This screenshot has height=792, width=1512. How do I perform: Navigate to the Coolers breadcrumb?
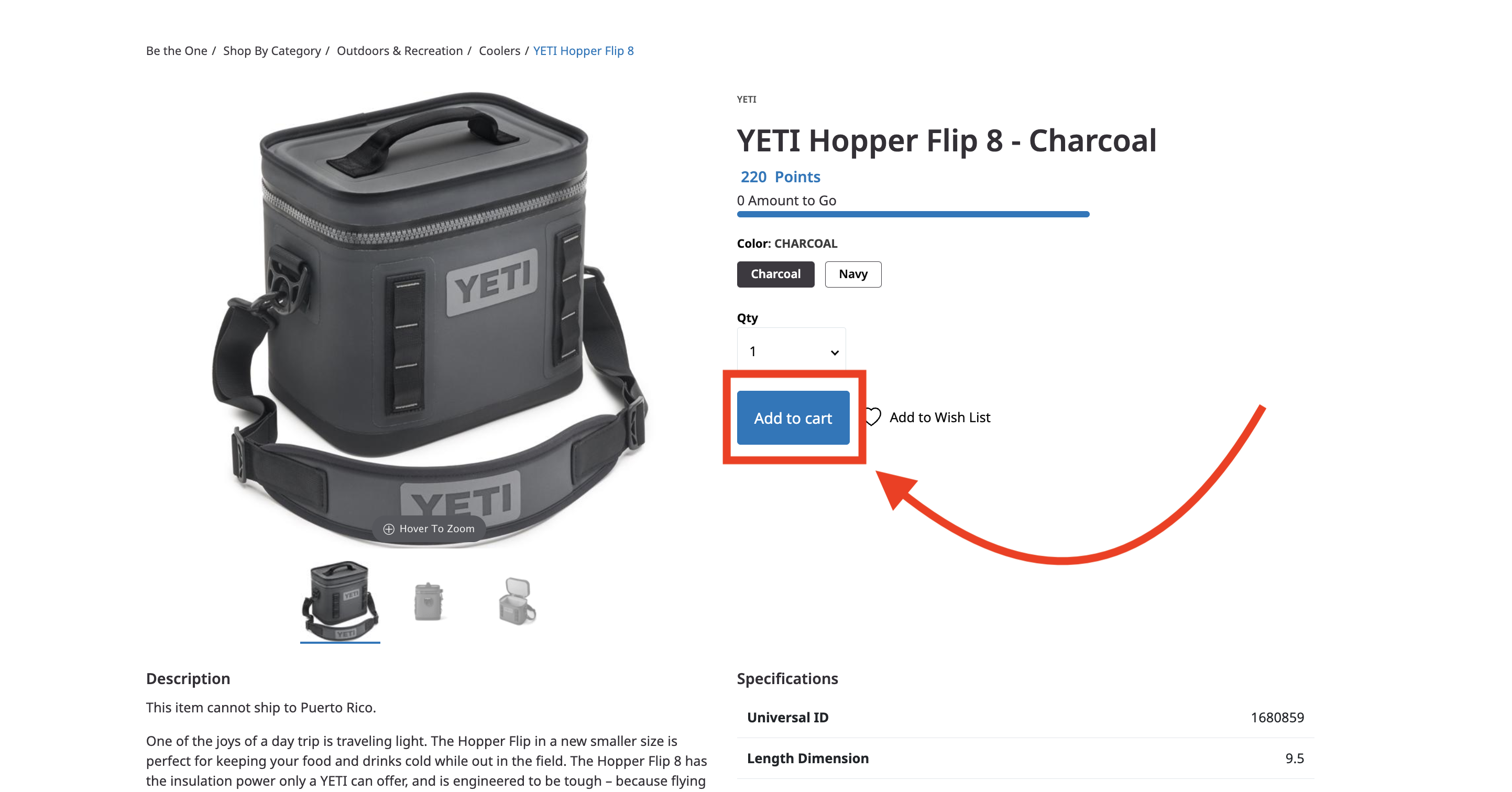click(x=499, y=50)
